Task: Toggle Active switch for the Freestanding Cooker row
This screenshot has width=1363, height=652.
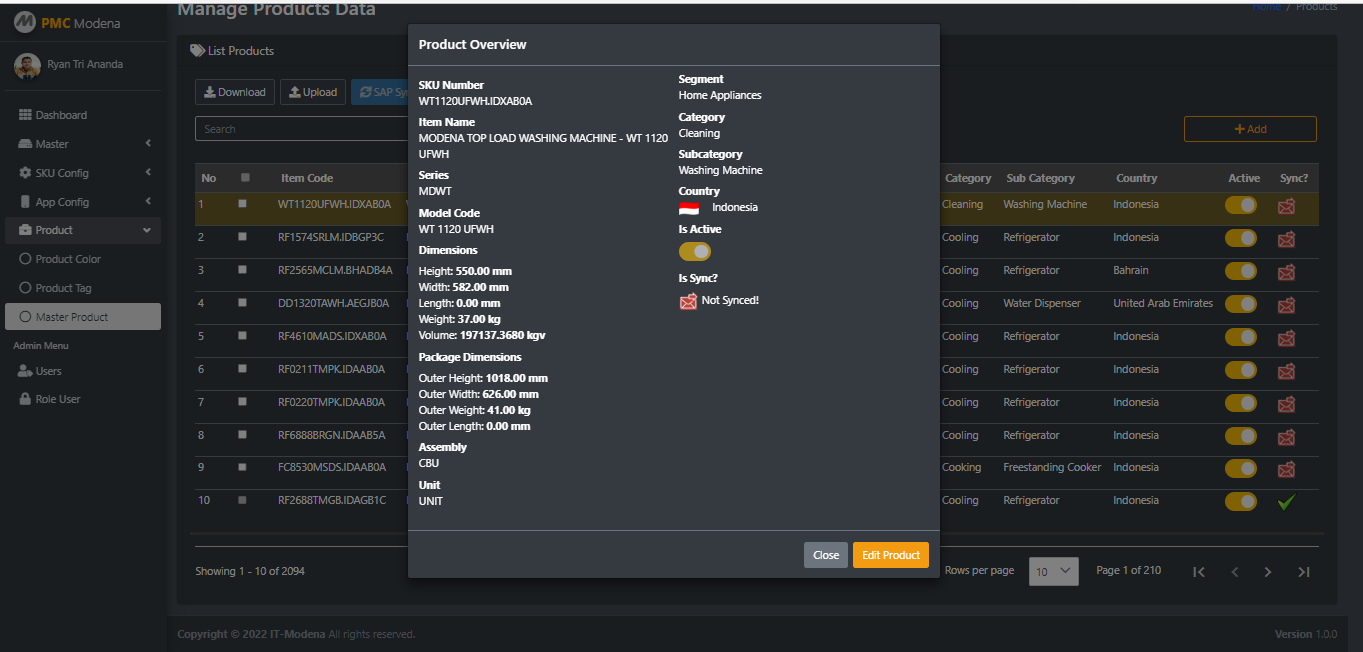Action: (x=1241, y=468)
